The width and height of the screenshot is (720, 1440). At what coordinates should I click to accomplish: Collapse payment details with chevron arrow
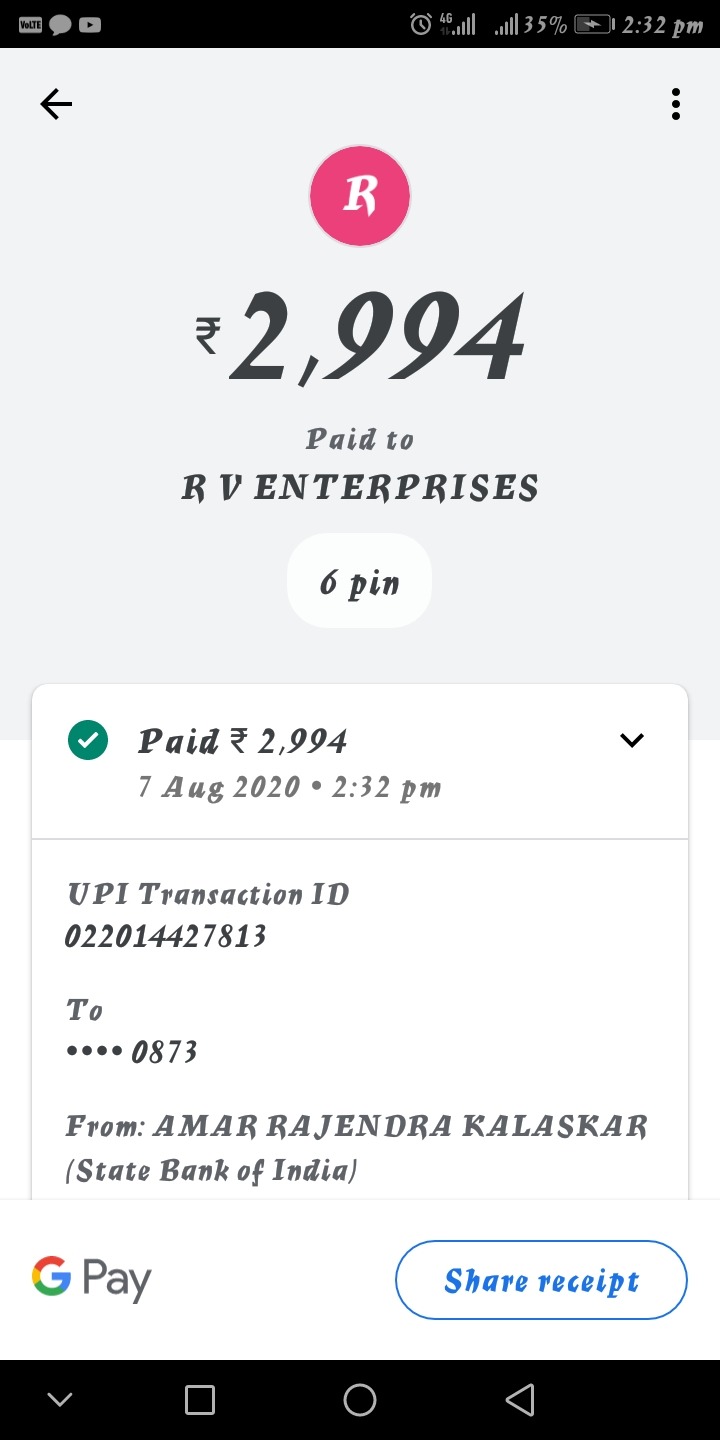(x=632, y=741)
